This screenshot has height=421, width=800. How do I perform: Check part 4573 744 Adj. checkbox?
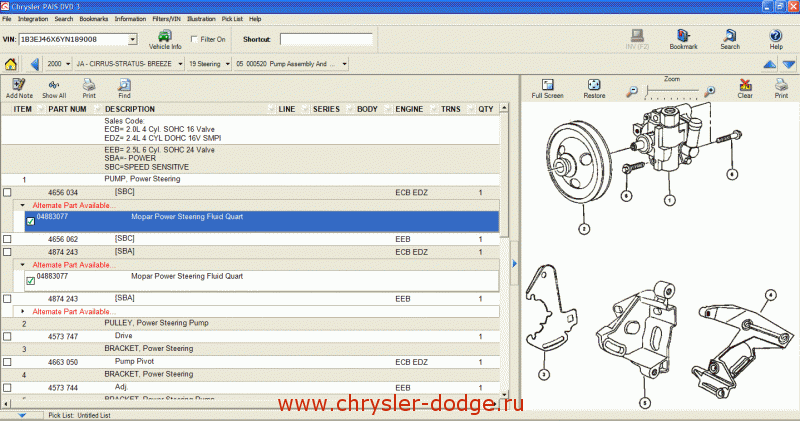pyautogui.click(x=7, y=387)
